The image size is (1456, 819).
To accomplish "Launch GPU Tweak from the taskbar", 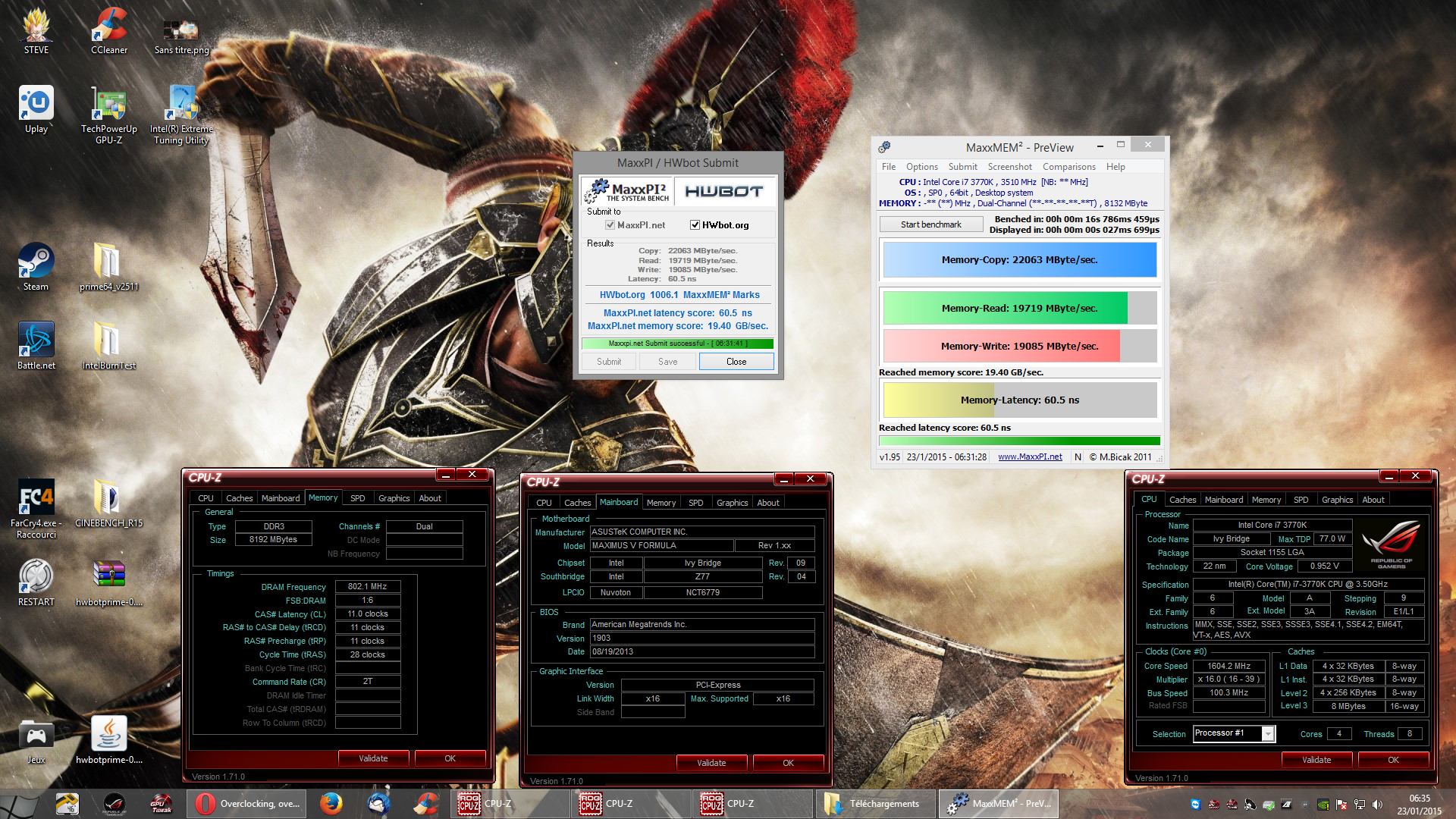I will click(x=161, y=804).
